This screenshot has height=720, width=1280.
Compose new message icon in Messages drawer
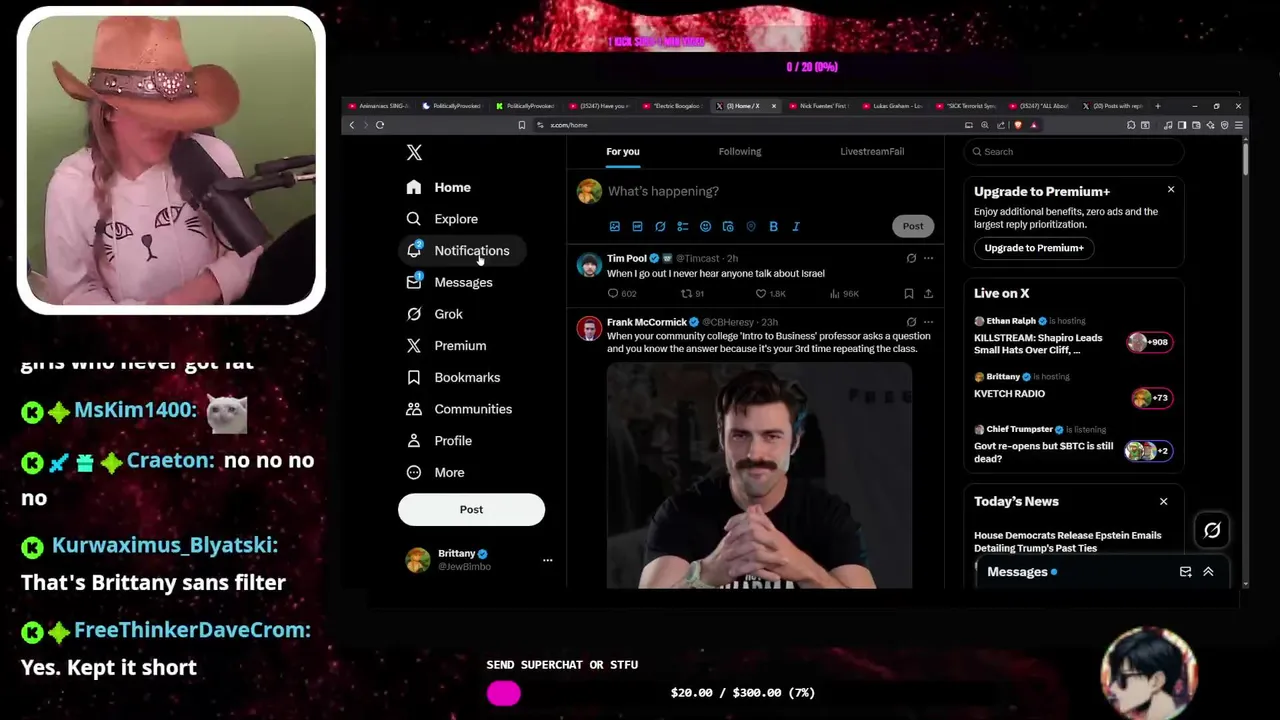coord(1185,572)
